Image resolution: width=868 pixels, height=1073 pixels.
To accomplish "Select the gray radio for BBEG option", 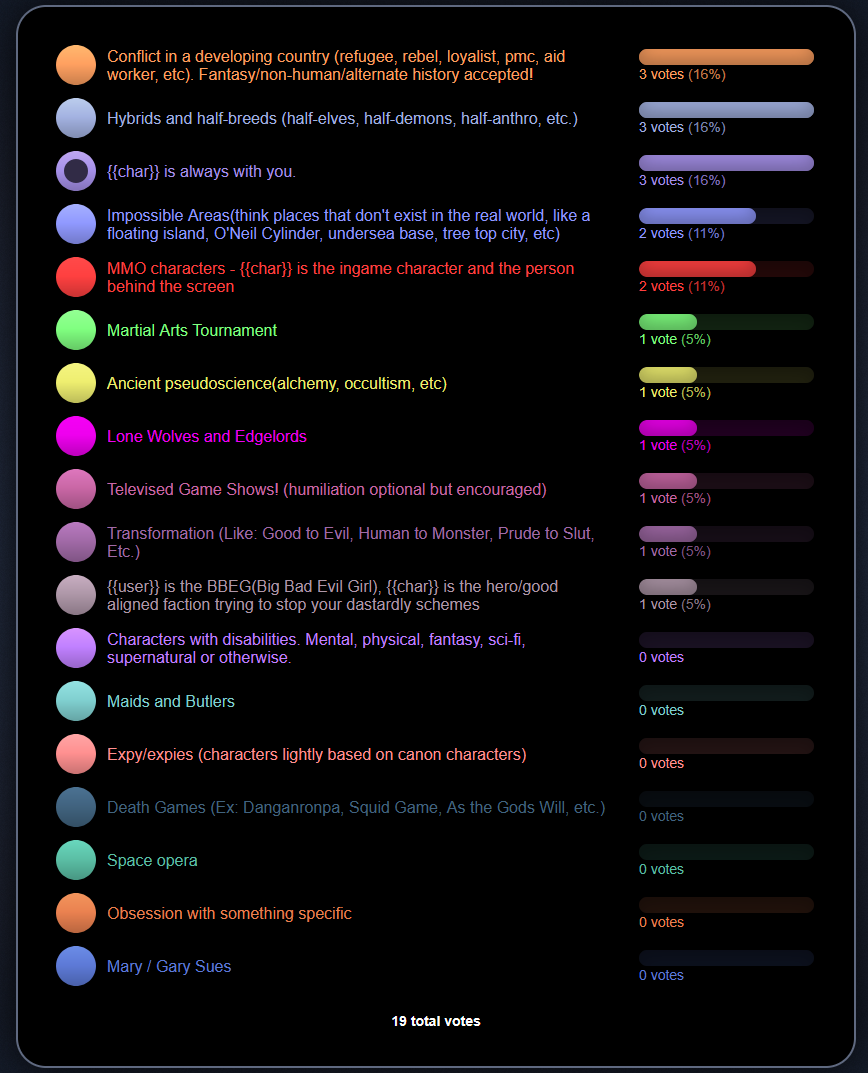I will (76, 595).
